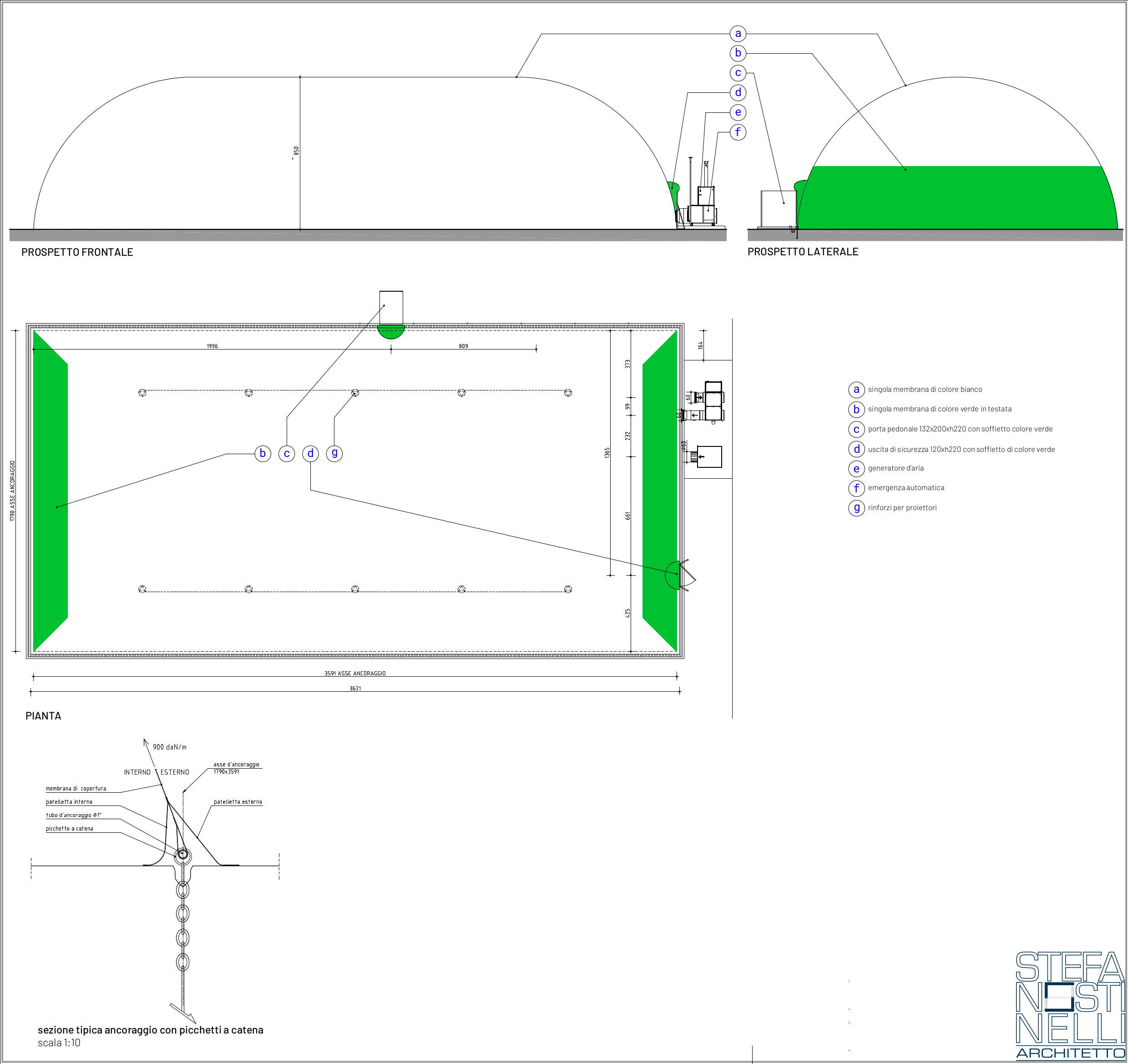Click legend marker 'g' beside rinforzi per proiettori
Viewport: 1128px width, 1064px height.
856,508
